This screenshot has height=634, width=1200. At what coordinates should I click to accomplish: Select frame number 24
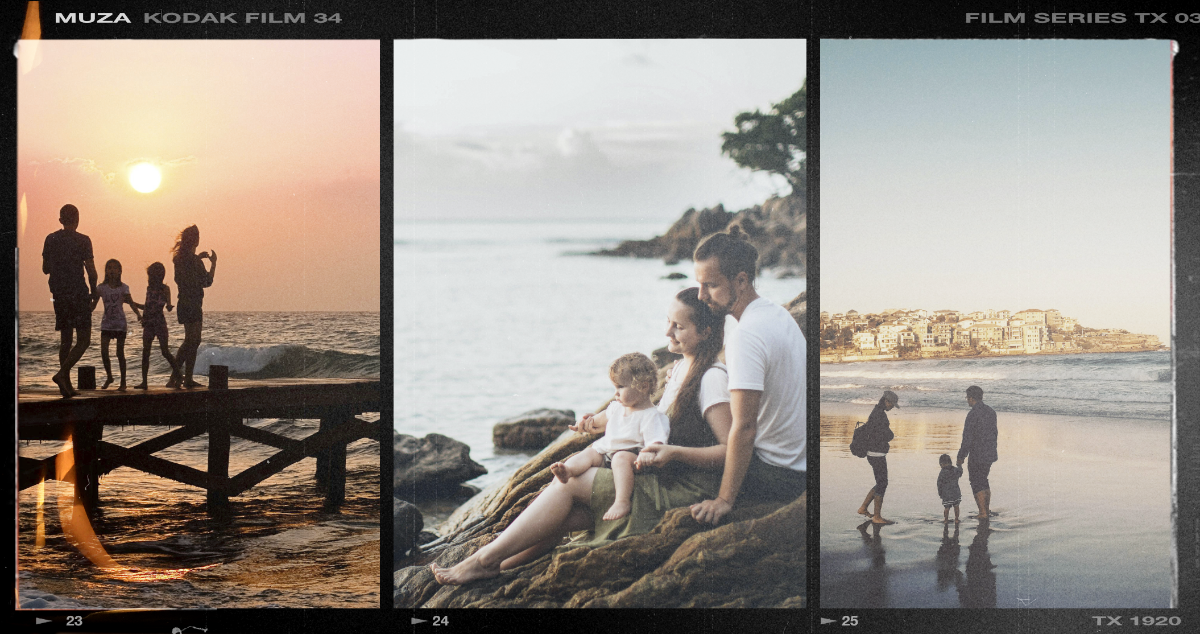coord(440,621)
